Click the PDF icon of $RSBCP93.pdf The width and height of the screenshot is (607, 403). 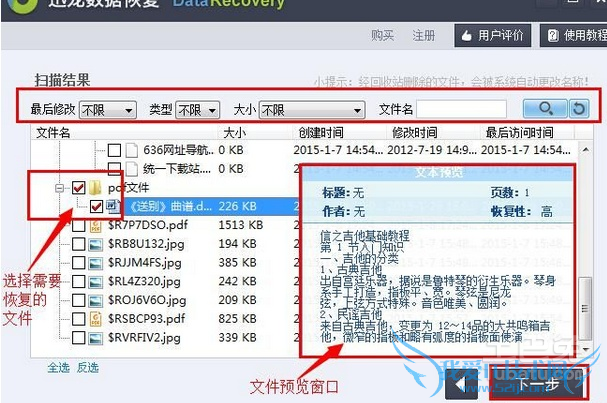point(95,319)
